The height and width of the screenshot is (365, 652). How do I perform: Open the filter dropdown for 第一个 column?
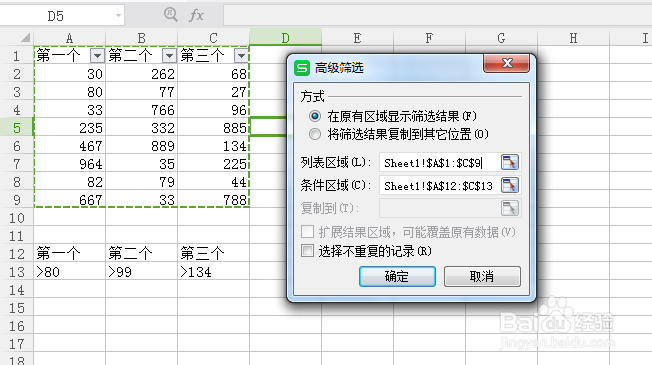pyautogui.click(x=97, y=55)
